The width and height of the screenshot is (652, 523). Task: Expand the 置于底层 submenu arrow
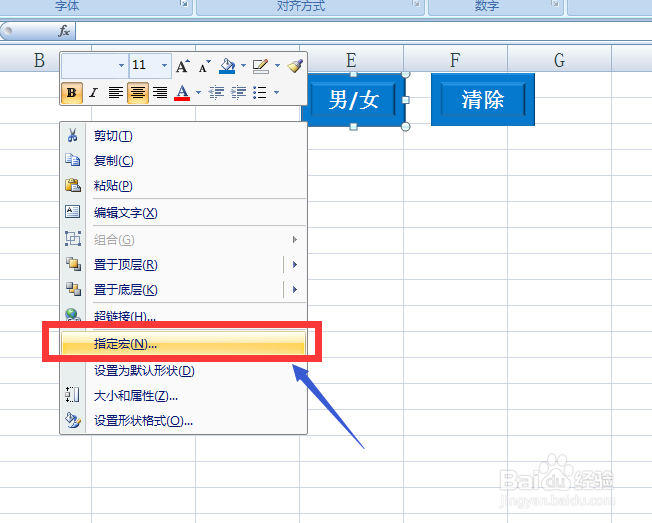point(295,289)
